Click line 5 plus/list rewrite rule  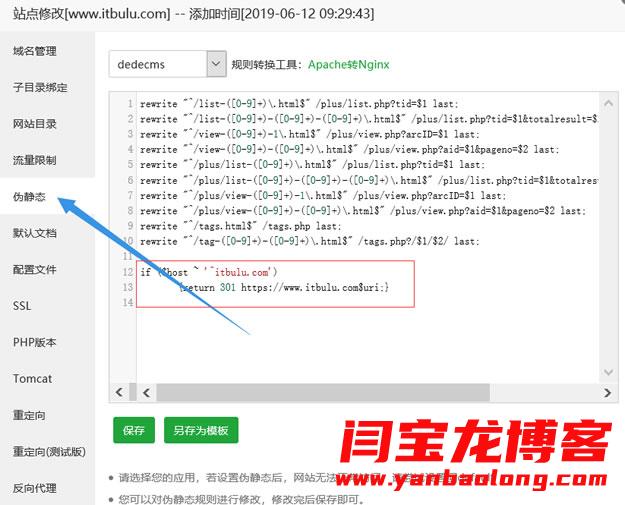pos(312,165)
